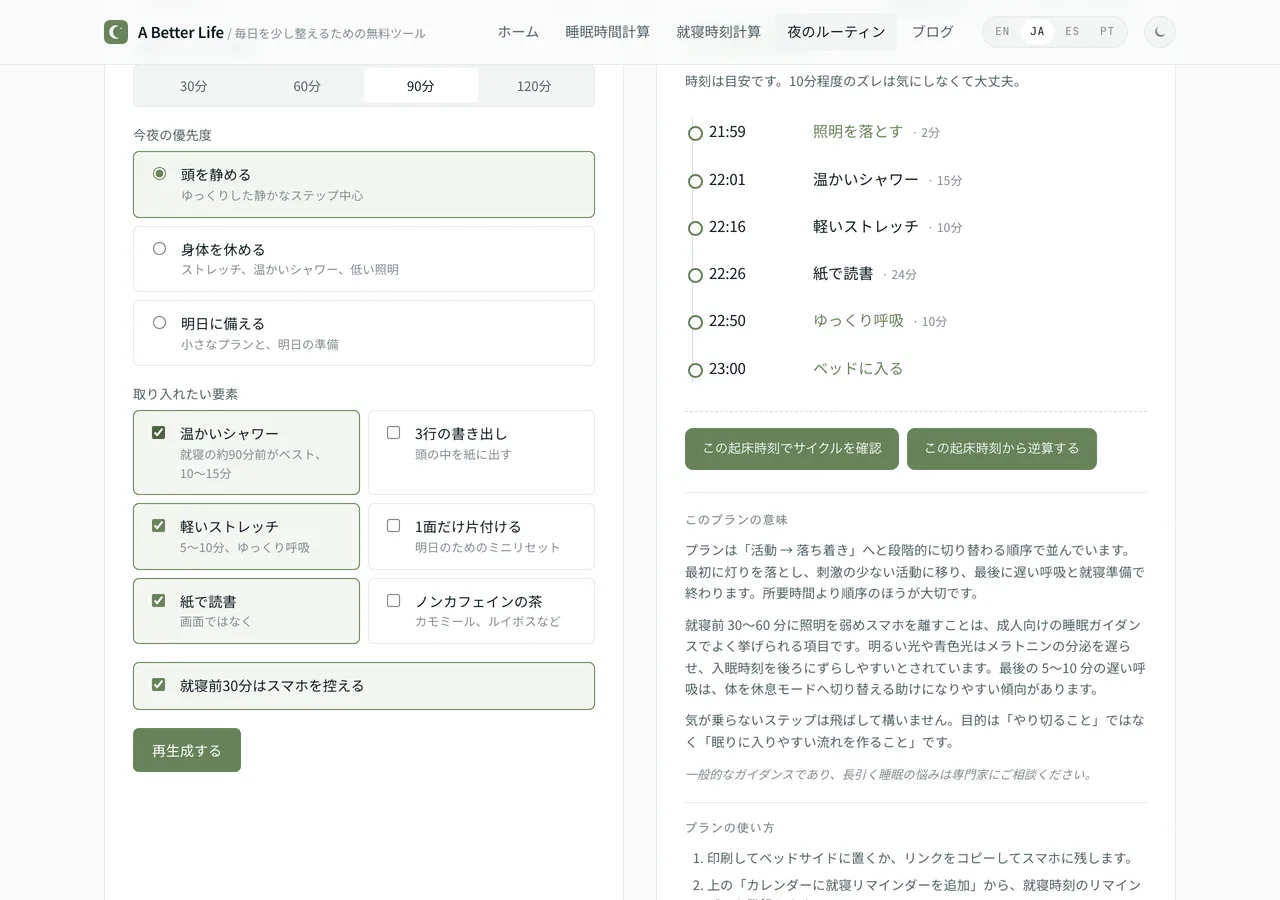
Task: Open 就寝時刻計算 page
Action: [x=718, y=32]
